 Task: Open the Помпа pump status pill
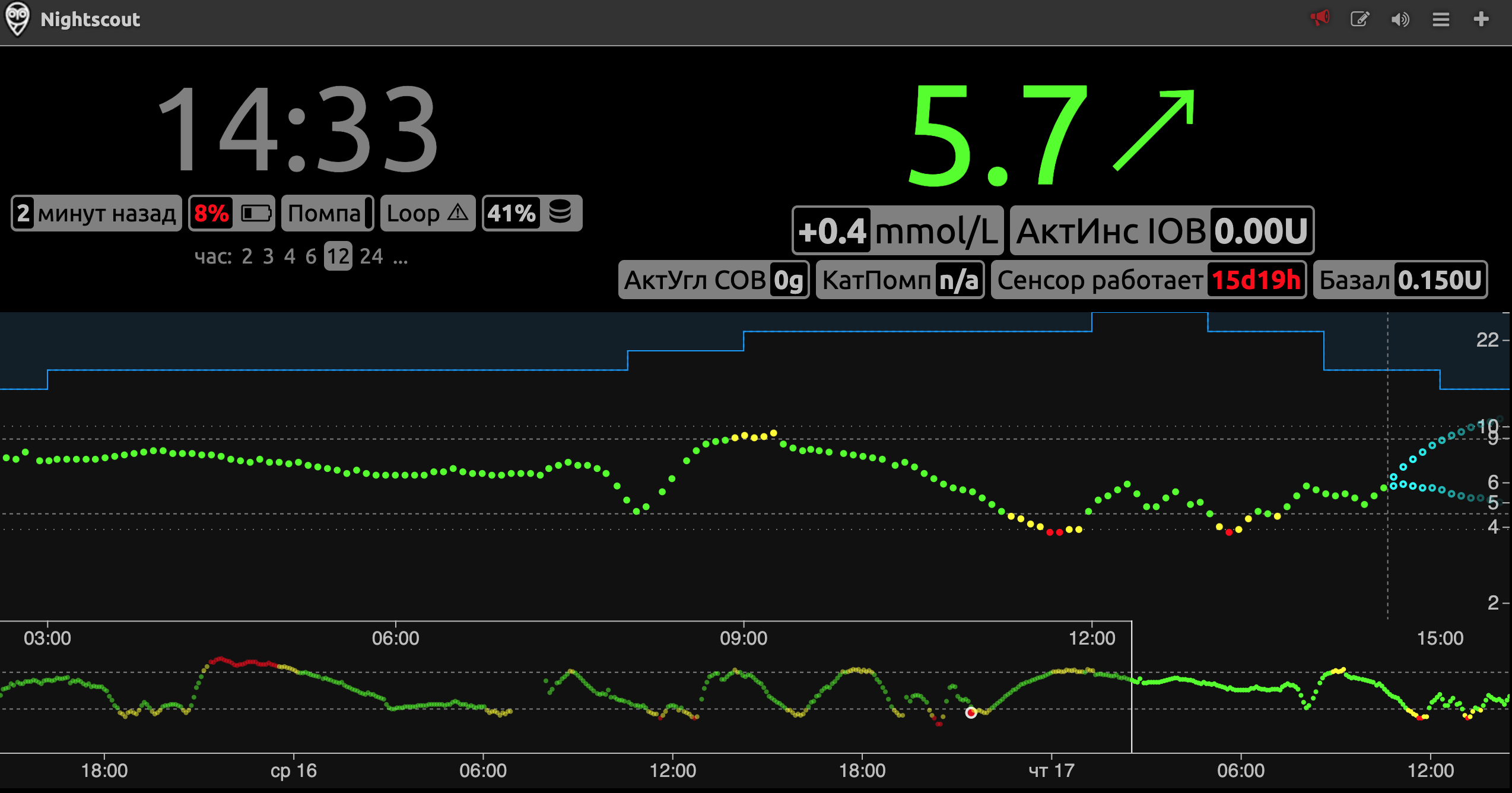click(328, 213)
